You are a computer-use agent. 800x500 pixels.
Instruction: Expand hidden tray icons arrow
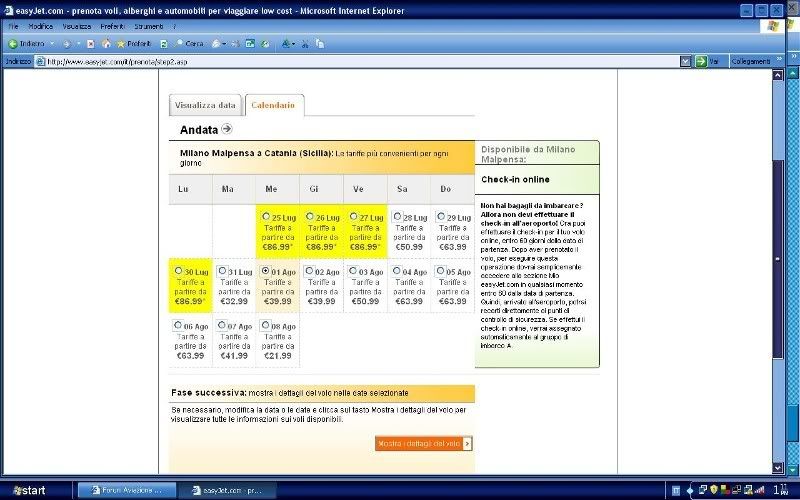690,490
